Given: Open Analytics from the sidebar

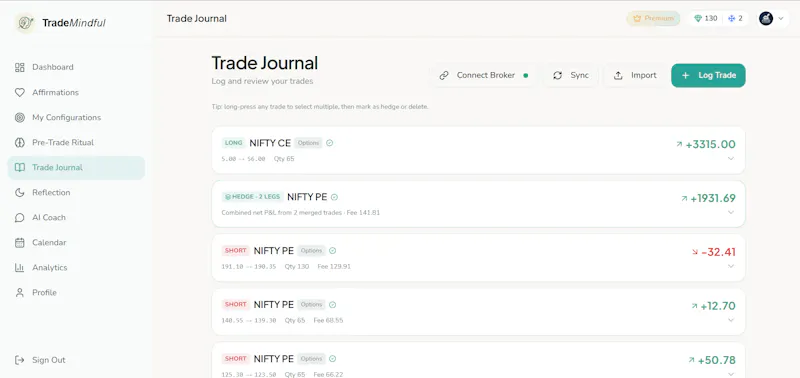Looking at the screenshot, I should click(76, 268).
